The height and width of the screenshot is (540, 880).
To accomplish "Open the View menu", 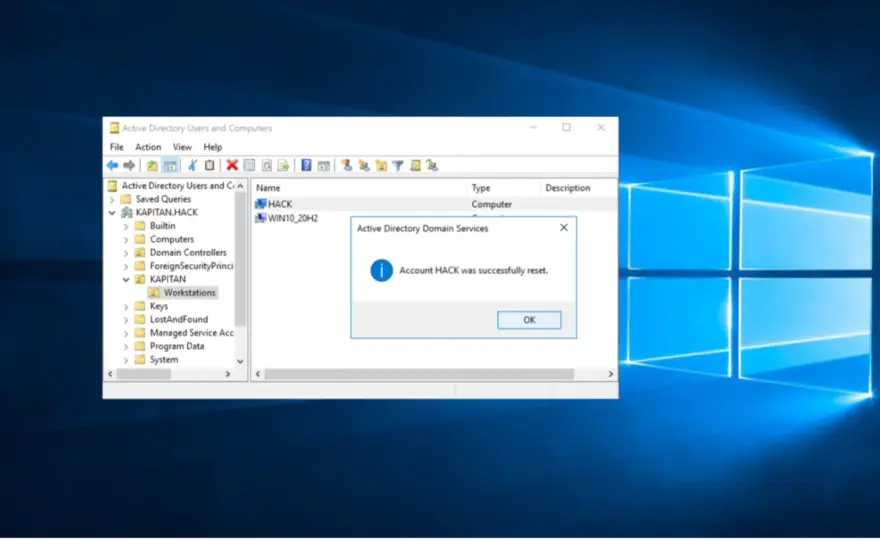I will click(x=182, y=147).
